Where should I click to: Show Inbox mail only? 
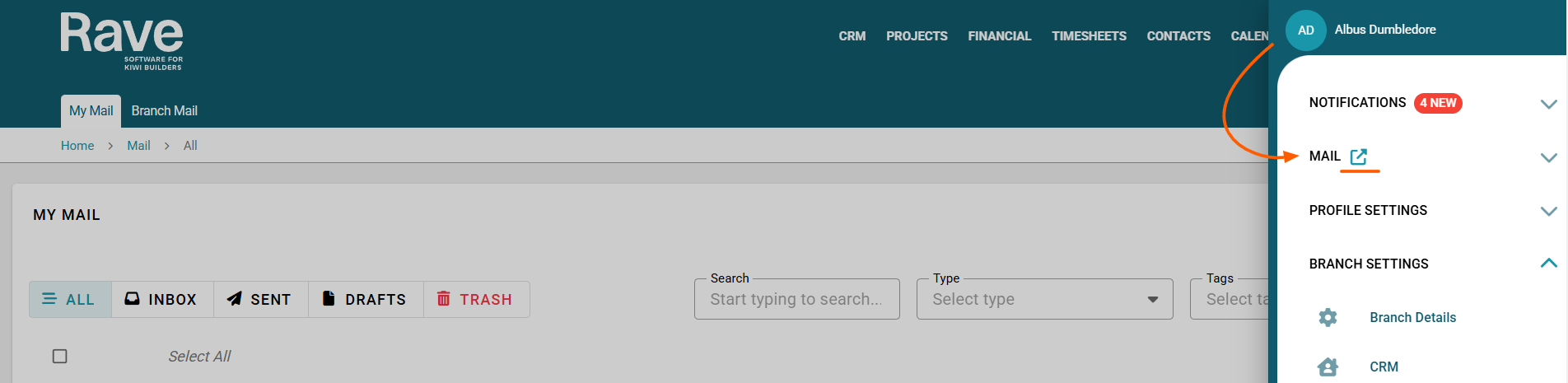pos(161,299)
